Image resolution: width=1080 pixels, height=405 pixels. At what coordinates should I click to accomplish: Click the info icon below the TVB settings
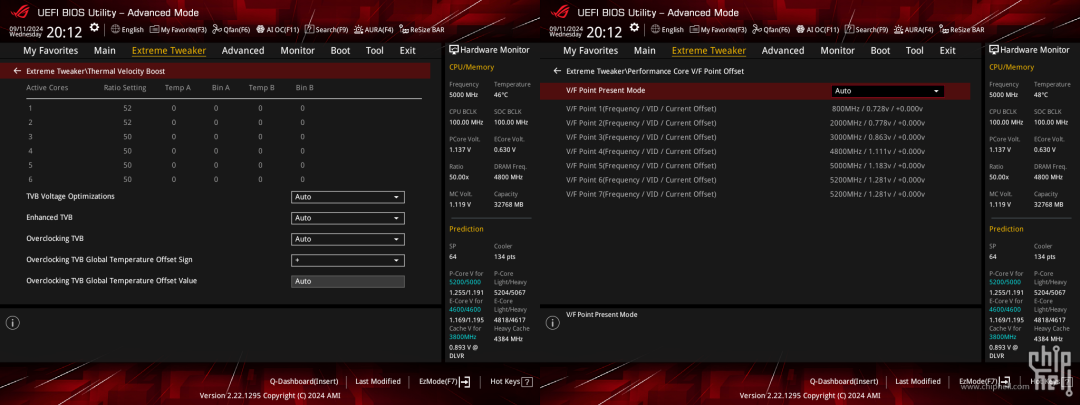click(13, 322)
